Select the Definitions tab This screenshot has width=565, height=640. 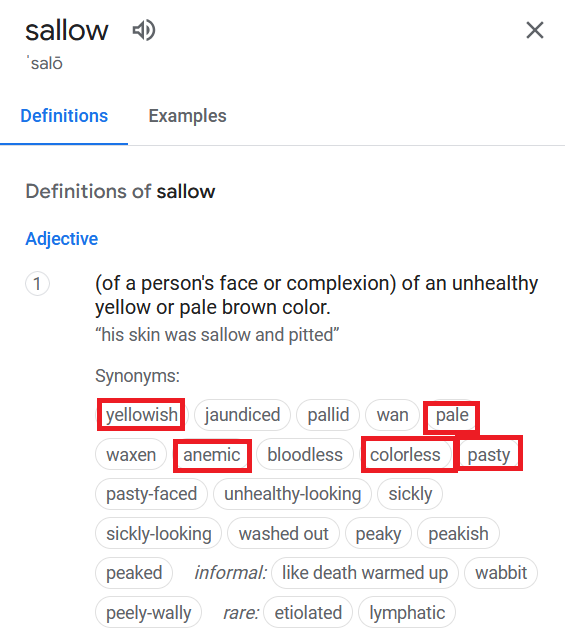click(64, 116)
